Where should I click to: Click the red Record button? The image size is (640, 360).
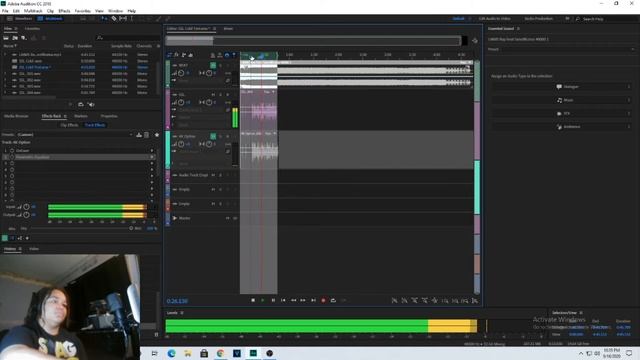tap(323, 300)
